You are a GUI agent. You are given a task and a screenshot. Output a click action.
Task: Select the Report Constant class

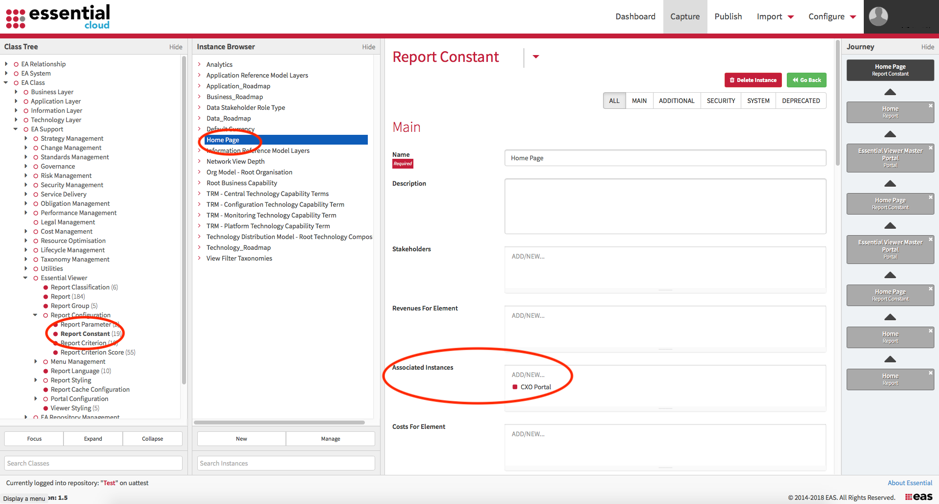click(x=85, y=333)
